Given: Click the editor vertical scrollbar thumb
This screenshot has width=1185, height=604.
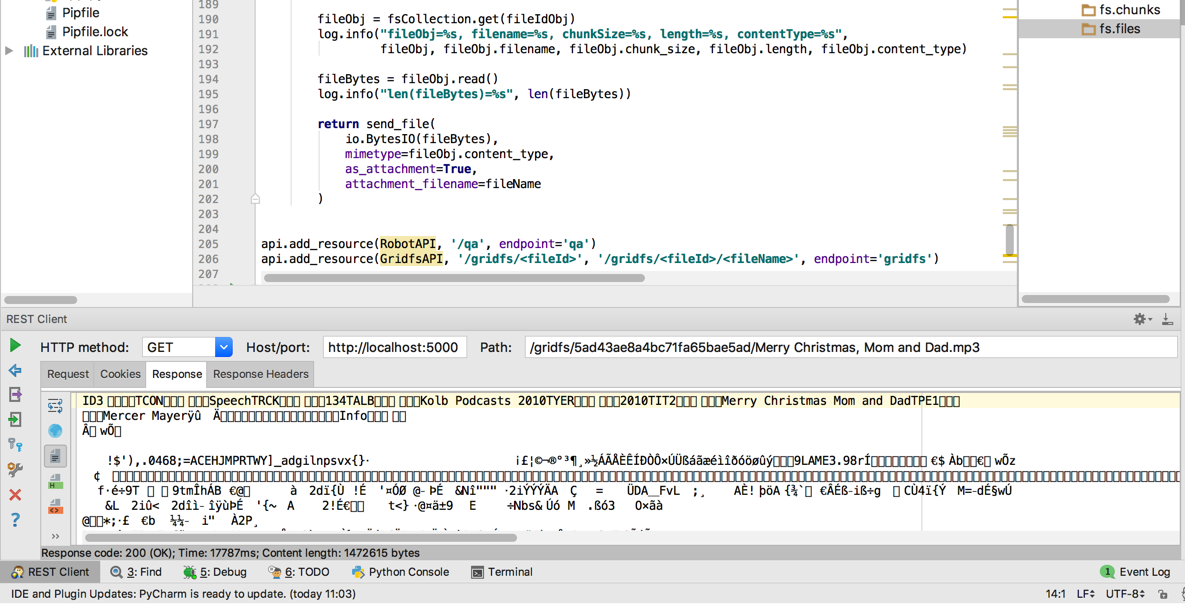Looking at the screenshot, I should (x=1010, y=240).
